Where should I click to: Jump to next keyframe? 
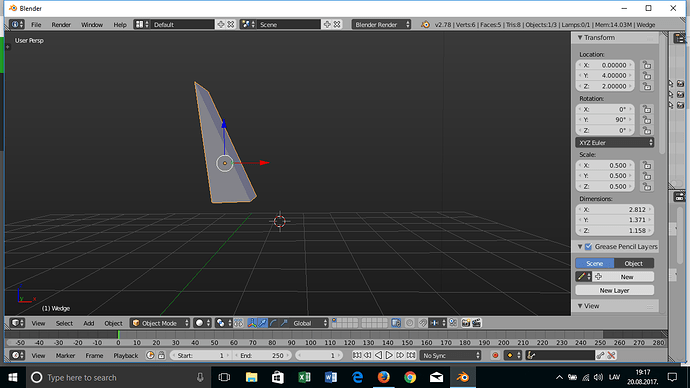tap(400, 355)
